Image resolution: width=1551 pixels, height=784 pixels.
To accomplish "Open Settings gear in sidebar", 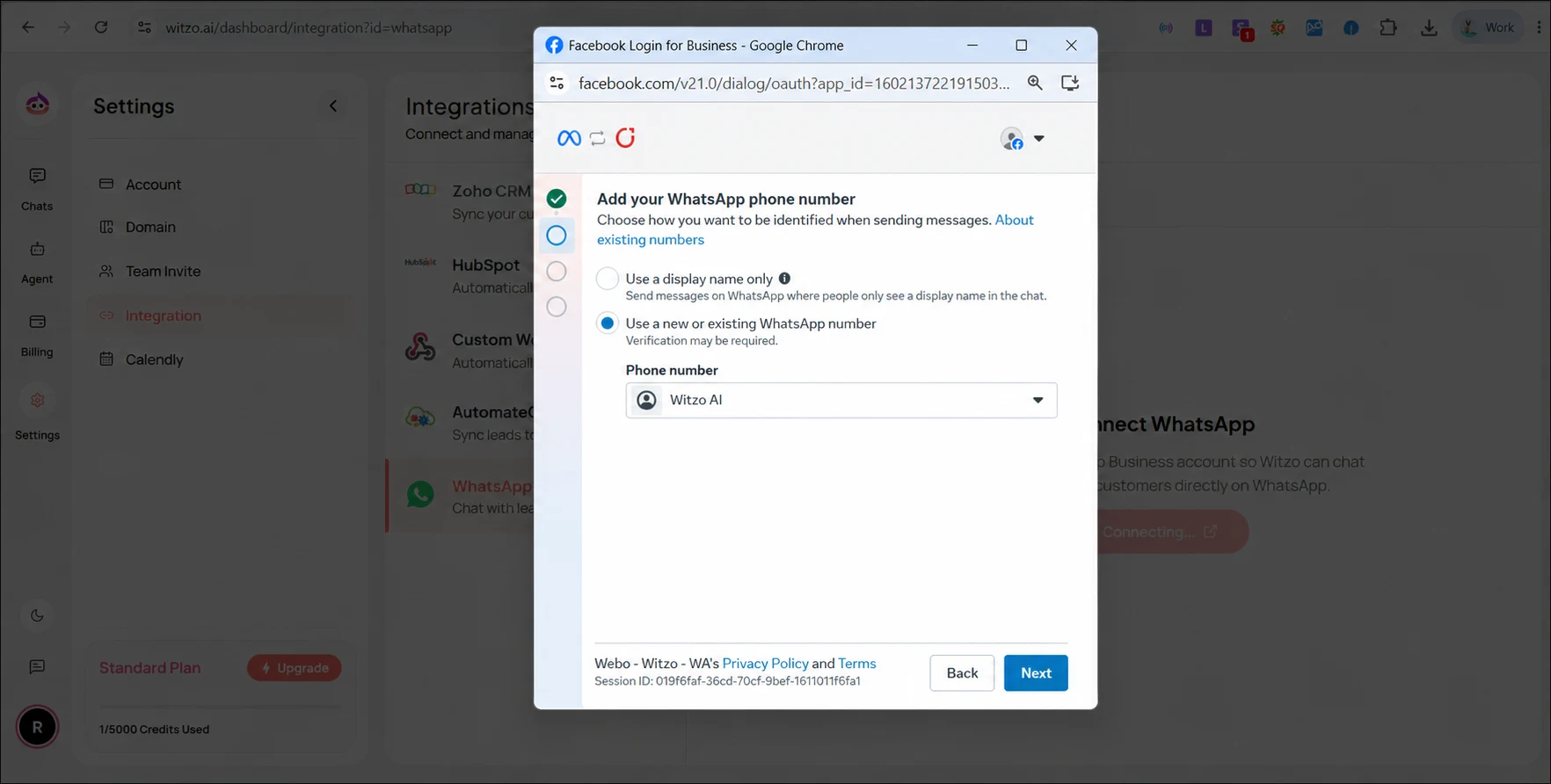I will tap(37, 401).
